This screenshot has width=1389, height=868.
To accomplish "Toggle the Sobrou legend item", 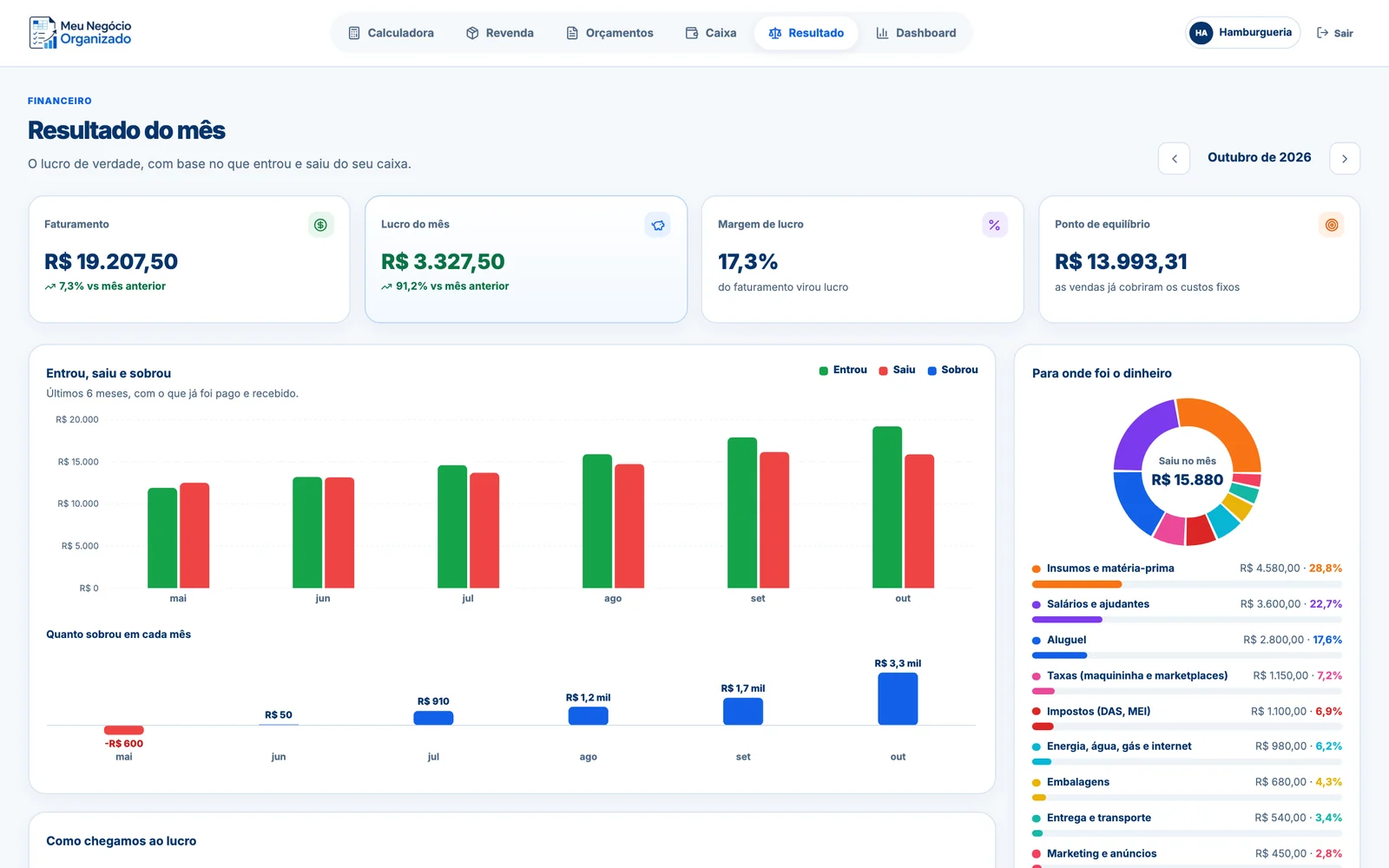I will tap(952, 371).
